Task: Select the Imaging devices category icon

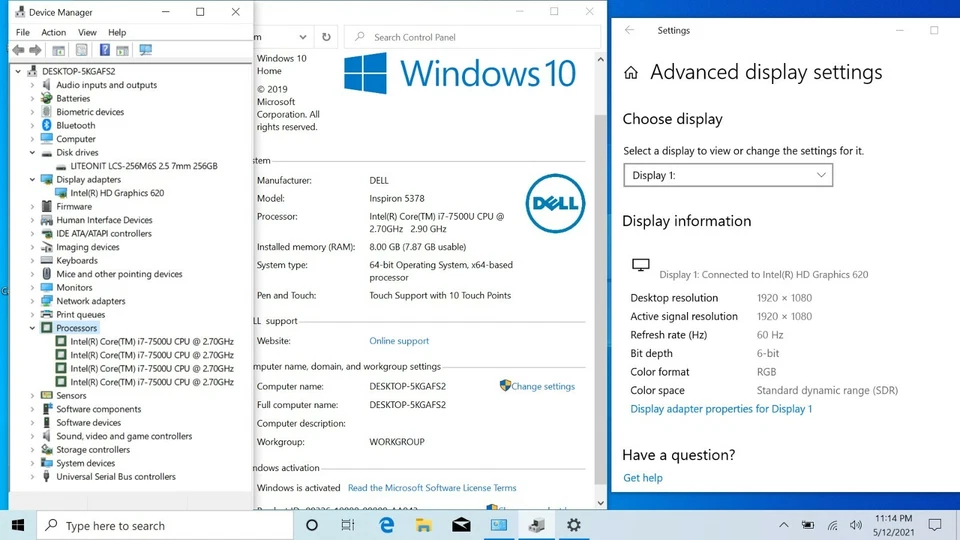Action: coord(47,247)
